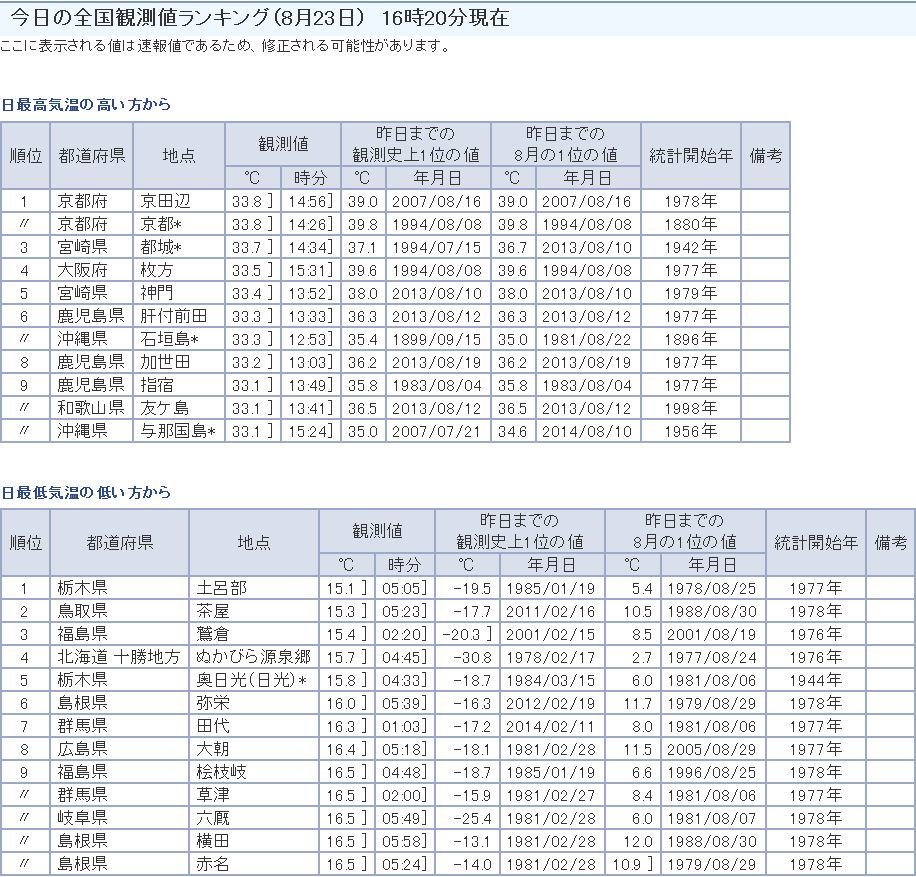
Task: Click the 1880年 statistics start year cell
Action: (x=690, y=224)
